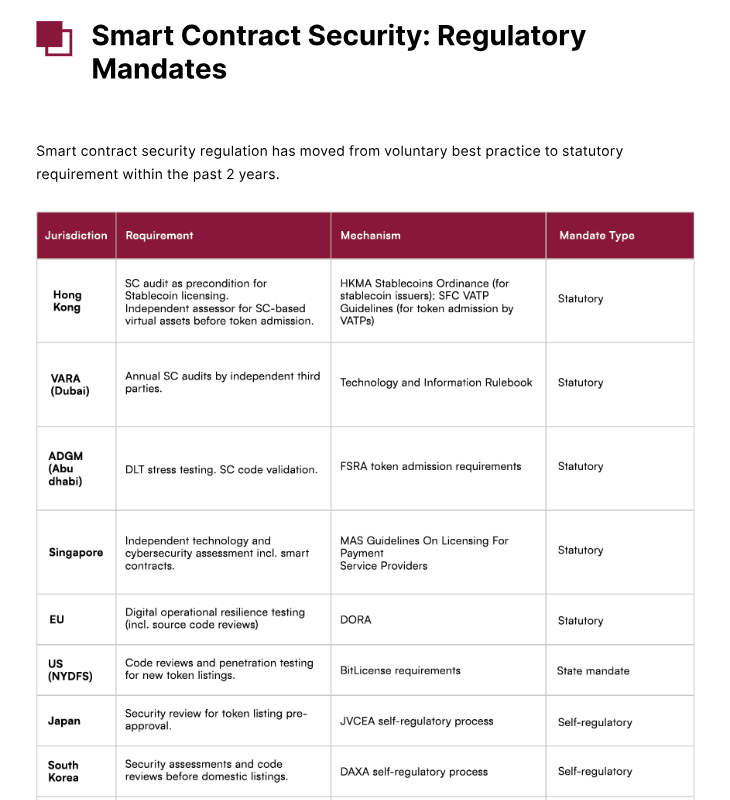Click the Singapore jurisdiction cell
Screen dimensions: 730x800
[x=76, y=552]
